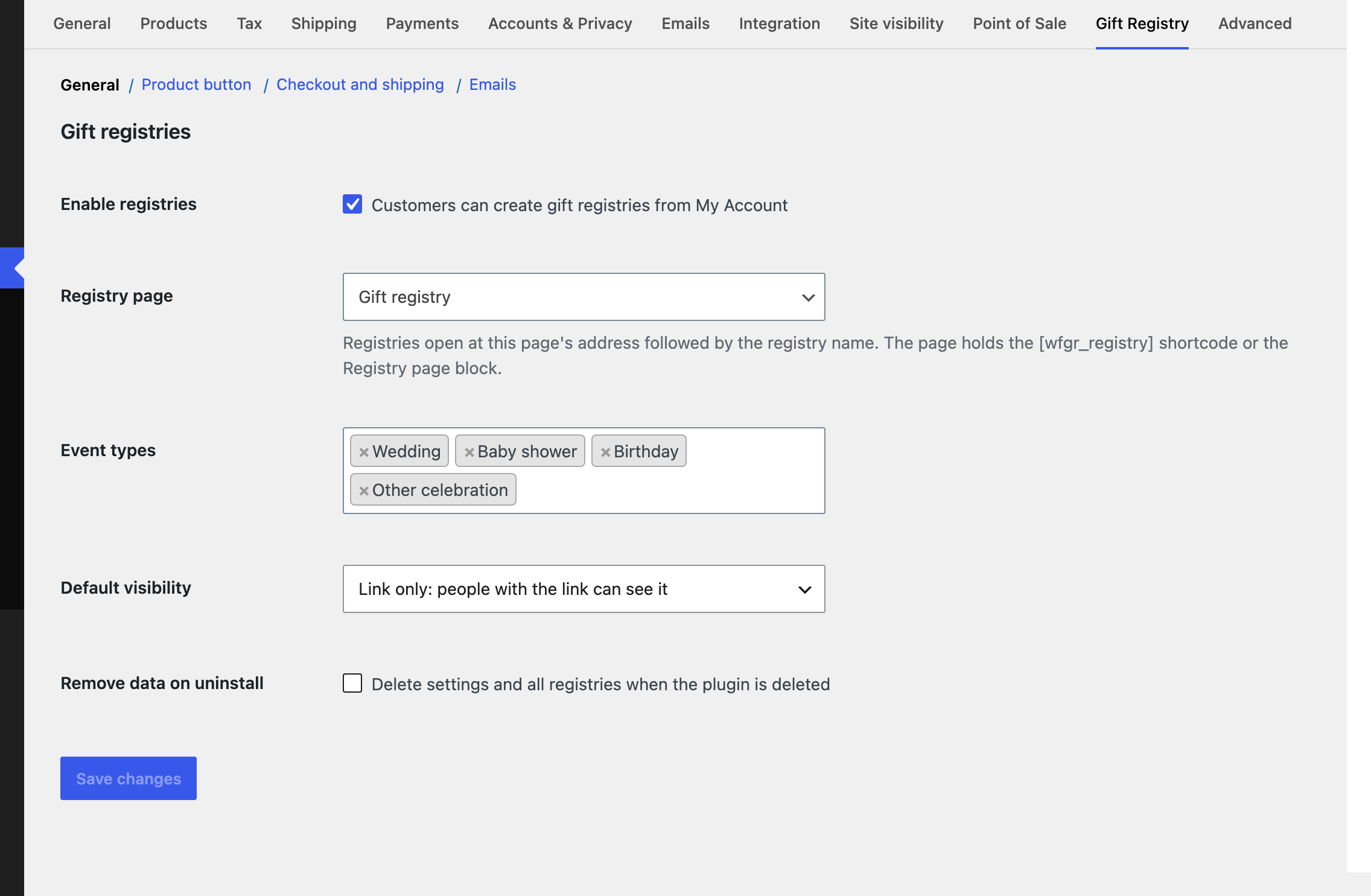The image size is (1371, 896).
Task: Click the Wedding tag label
Action: [x=406, y=451]
